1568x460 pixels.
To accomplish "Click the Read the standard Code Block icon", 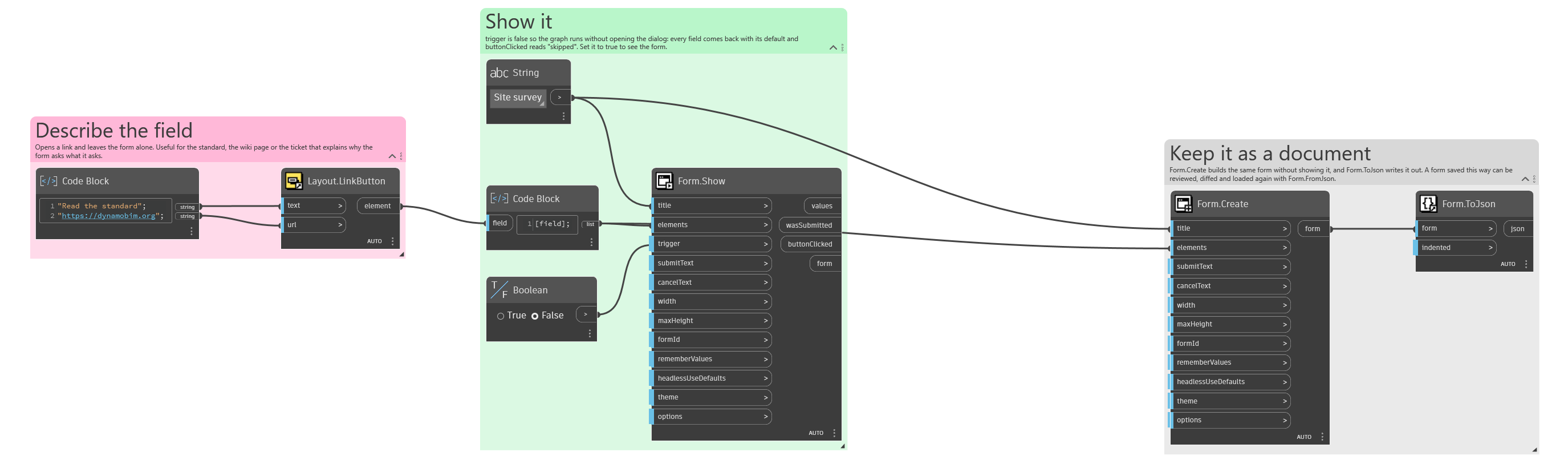I will click(x=48, y=181).
